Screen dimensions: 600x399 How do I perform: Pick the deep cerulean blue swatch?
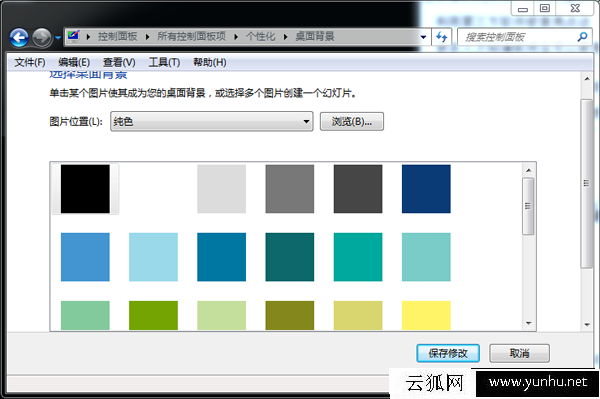[x=222, y=257]
